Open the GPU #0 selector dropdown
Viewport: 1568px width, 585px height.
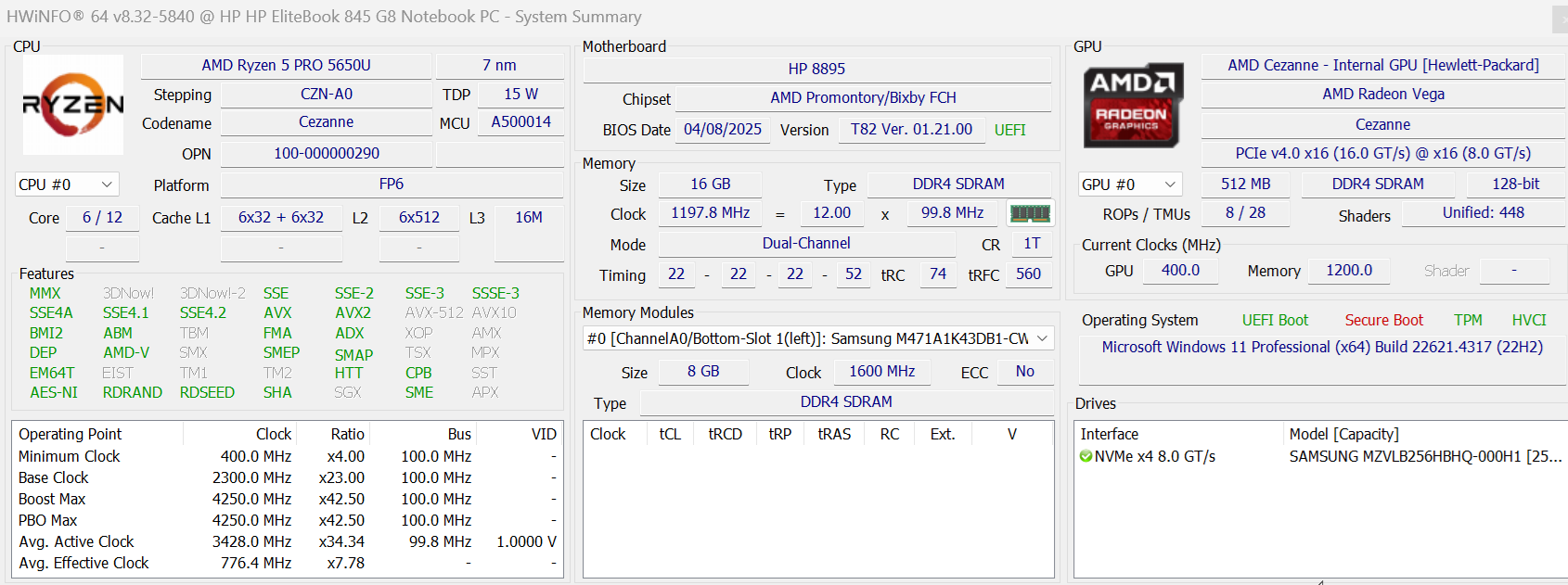[1129, 184]
